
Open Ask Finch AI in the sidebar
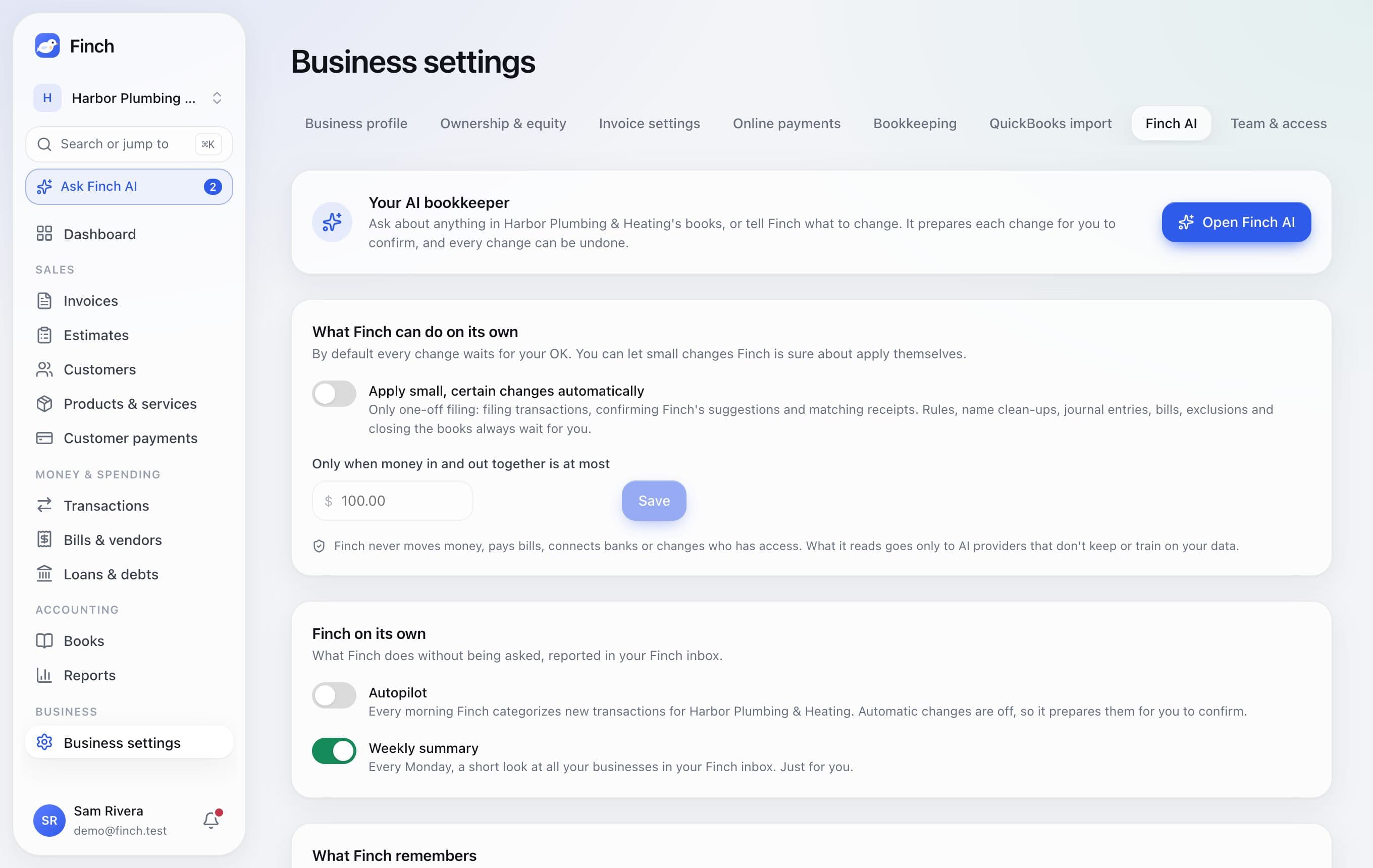(x=129, y=186)
